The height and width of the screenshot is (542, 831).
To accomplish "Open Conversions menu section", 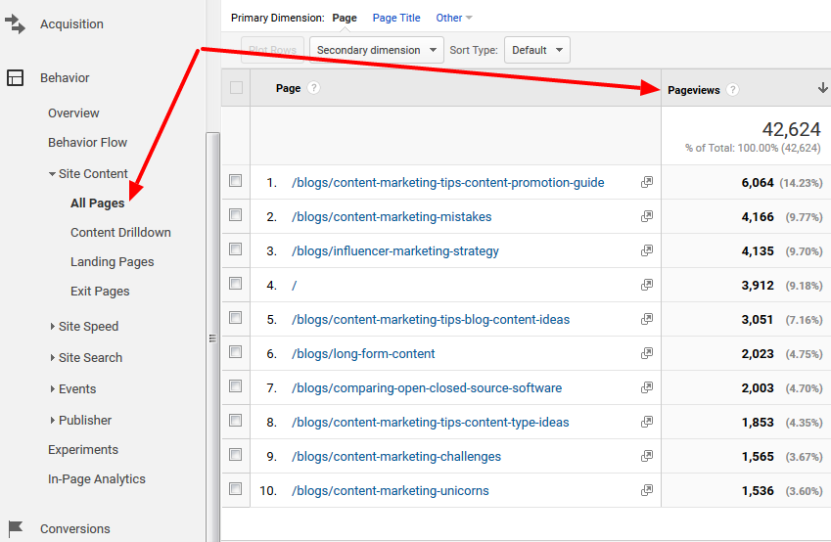I will pos(75,529).
